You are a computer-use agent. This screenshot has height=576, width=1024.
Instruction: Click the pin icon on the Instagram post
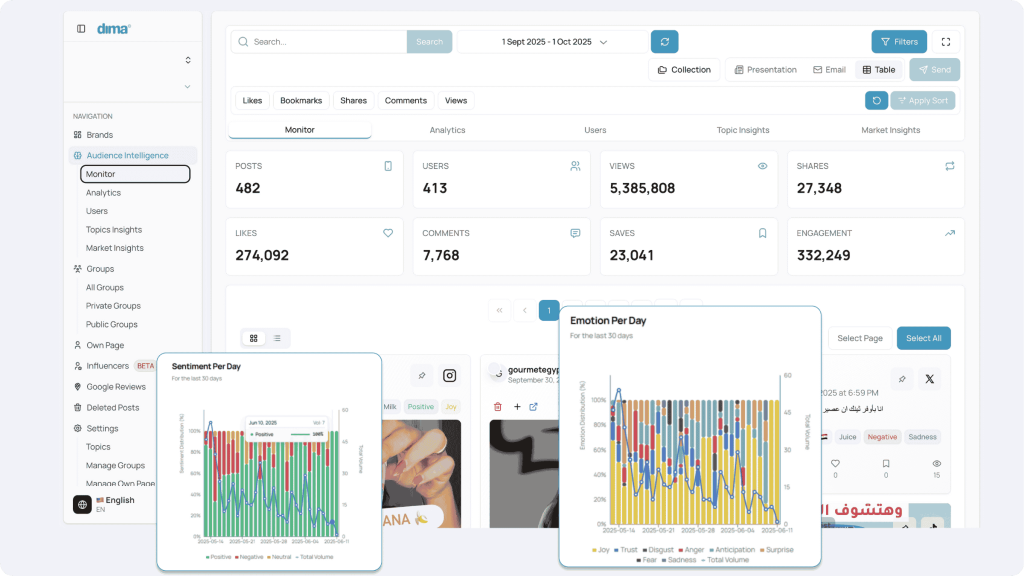[422, 376]
